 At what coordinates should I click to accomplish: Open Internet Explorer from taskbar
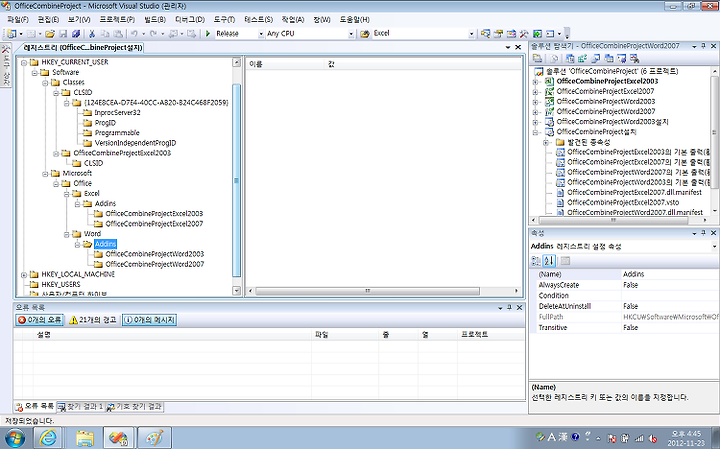48,438
